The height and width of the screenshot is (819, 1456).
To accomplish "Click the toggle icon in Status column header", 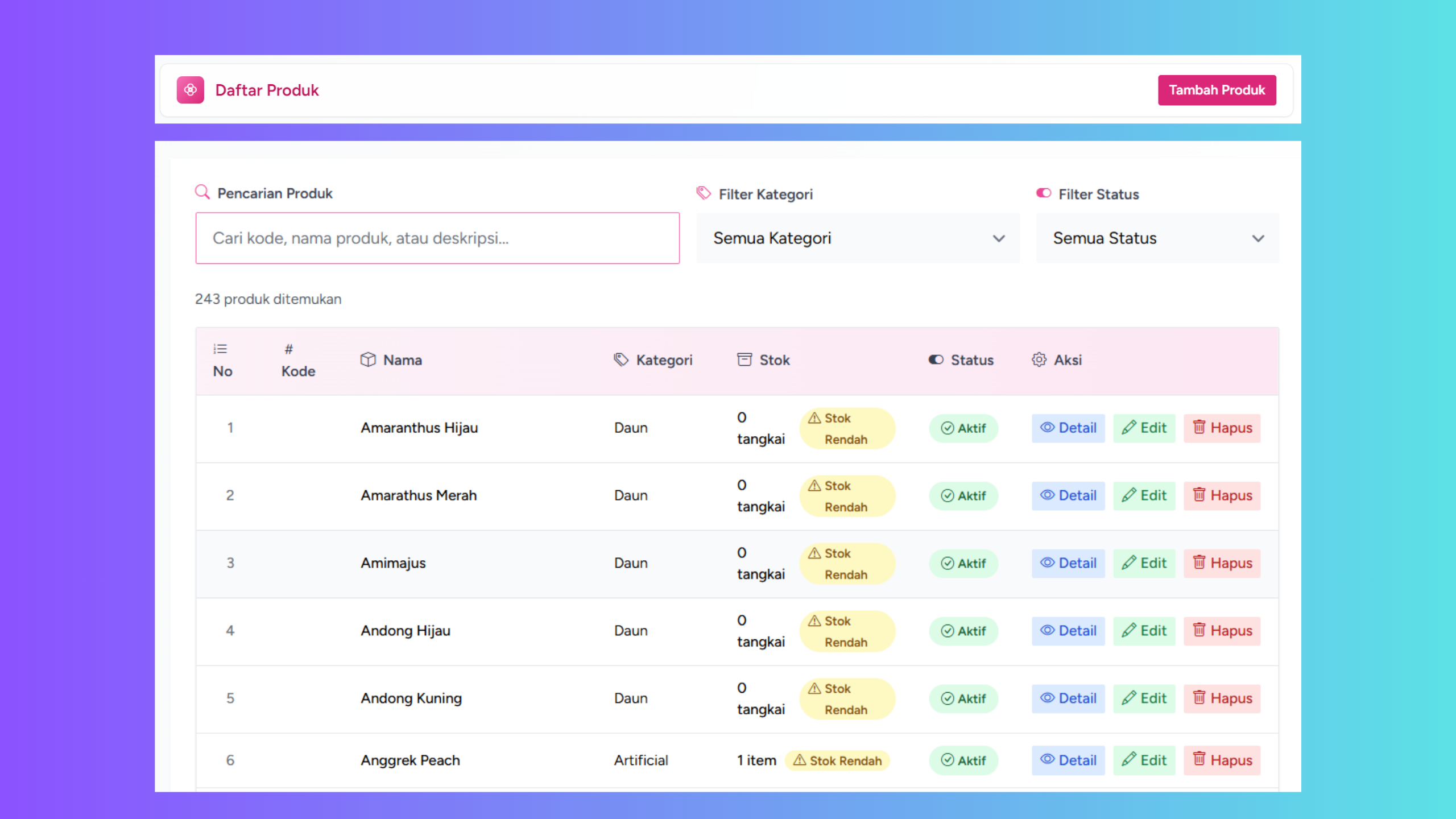I will click(x=936, y=359).
